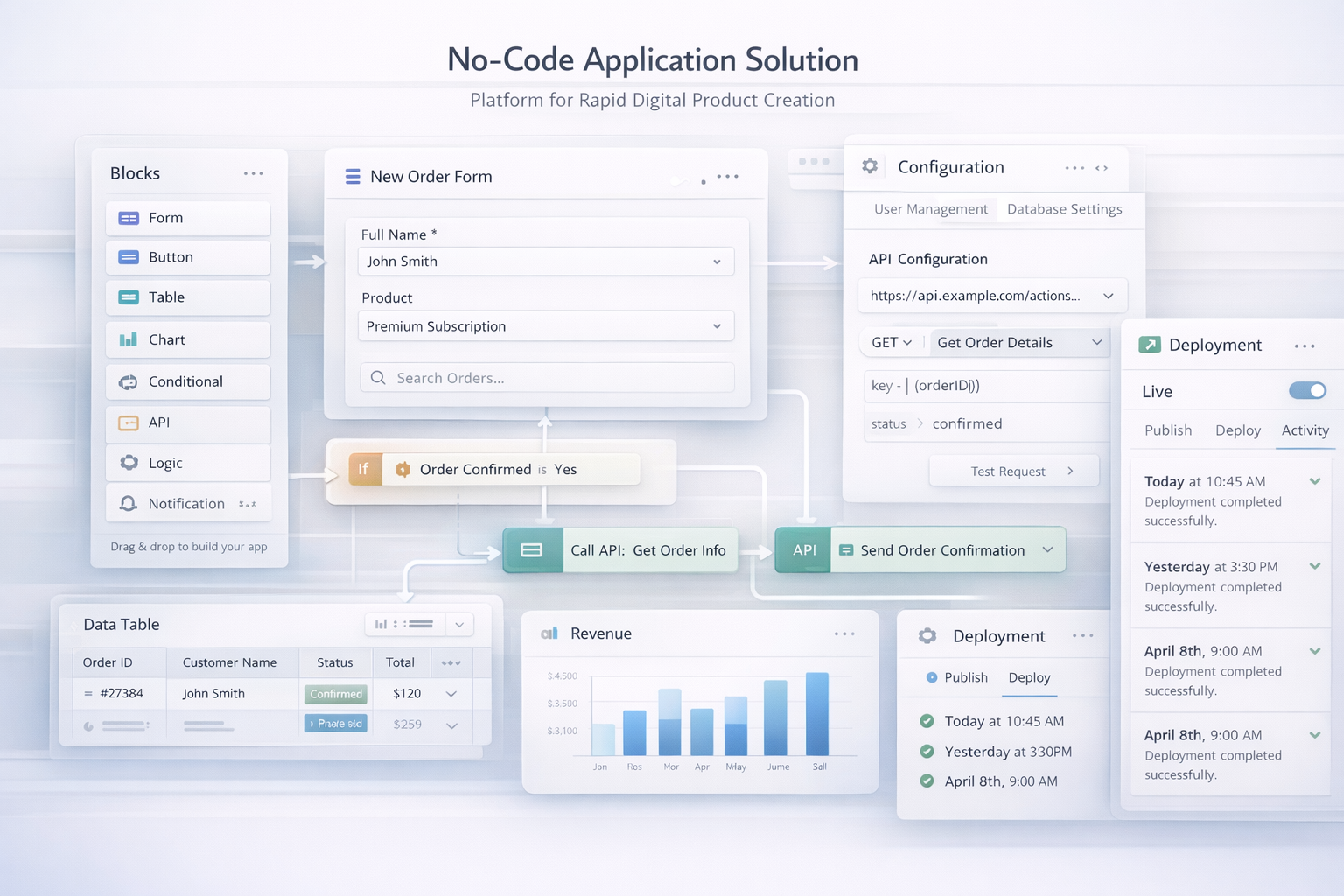
Task: Click the New Order Form hamburger icon
Action: point(353,177)
